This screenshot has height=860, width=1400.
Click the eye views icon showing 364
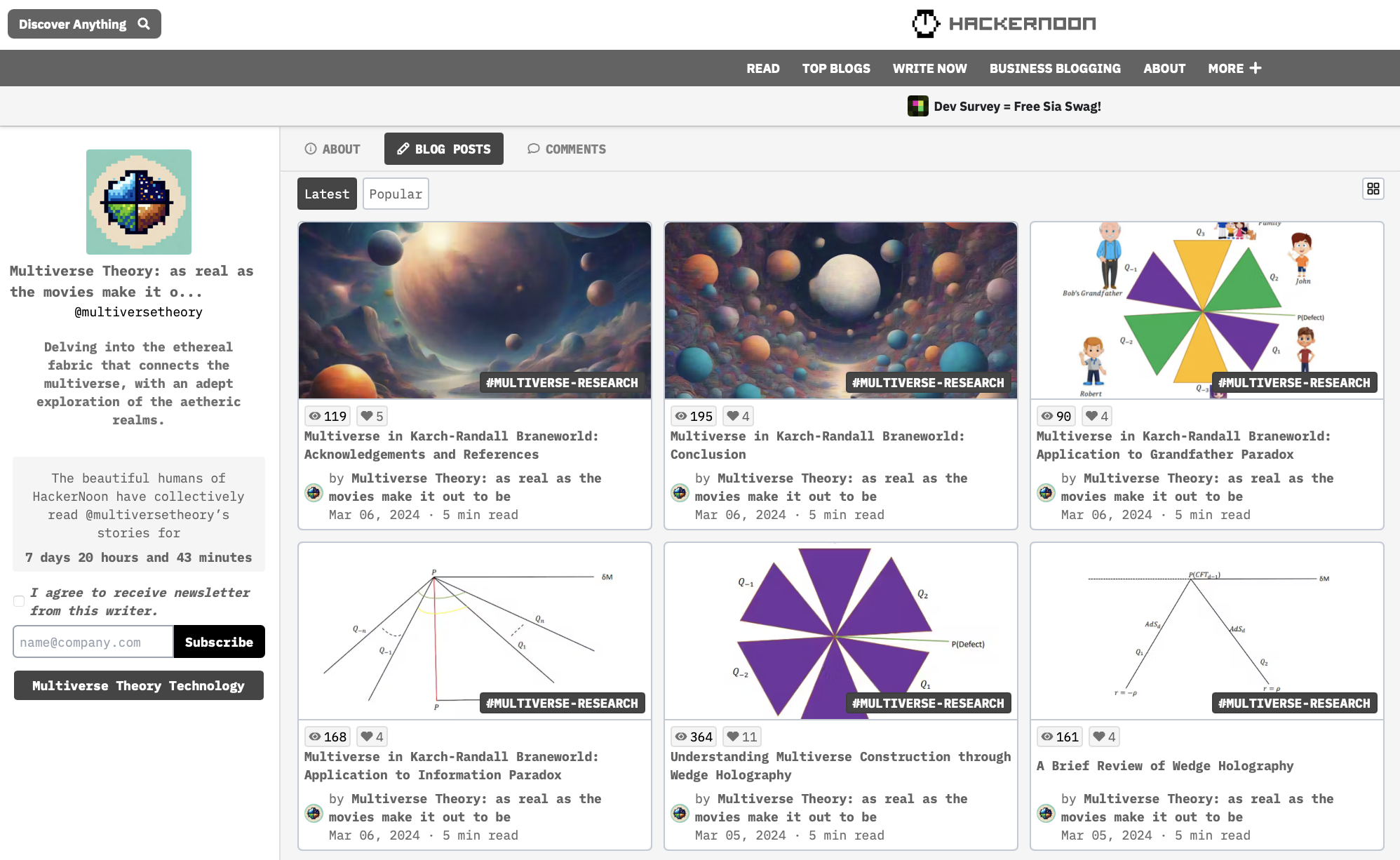[681, 737]
